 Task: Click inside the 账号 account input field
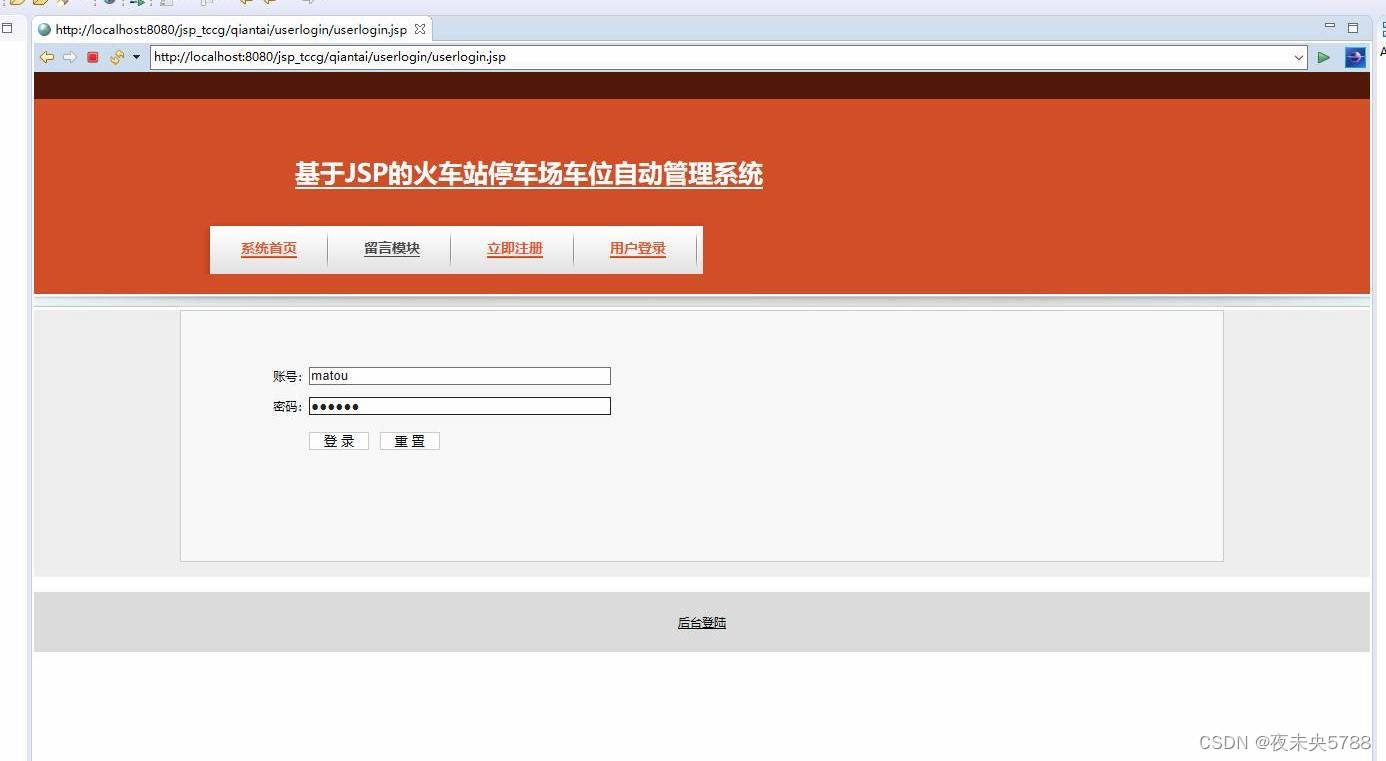coord(459,375)
